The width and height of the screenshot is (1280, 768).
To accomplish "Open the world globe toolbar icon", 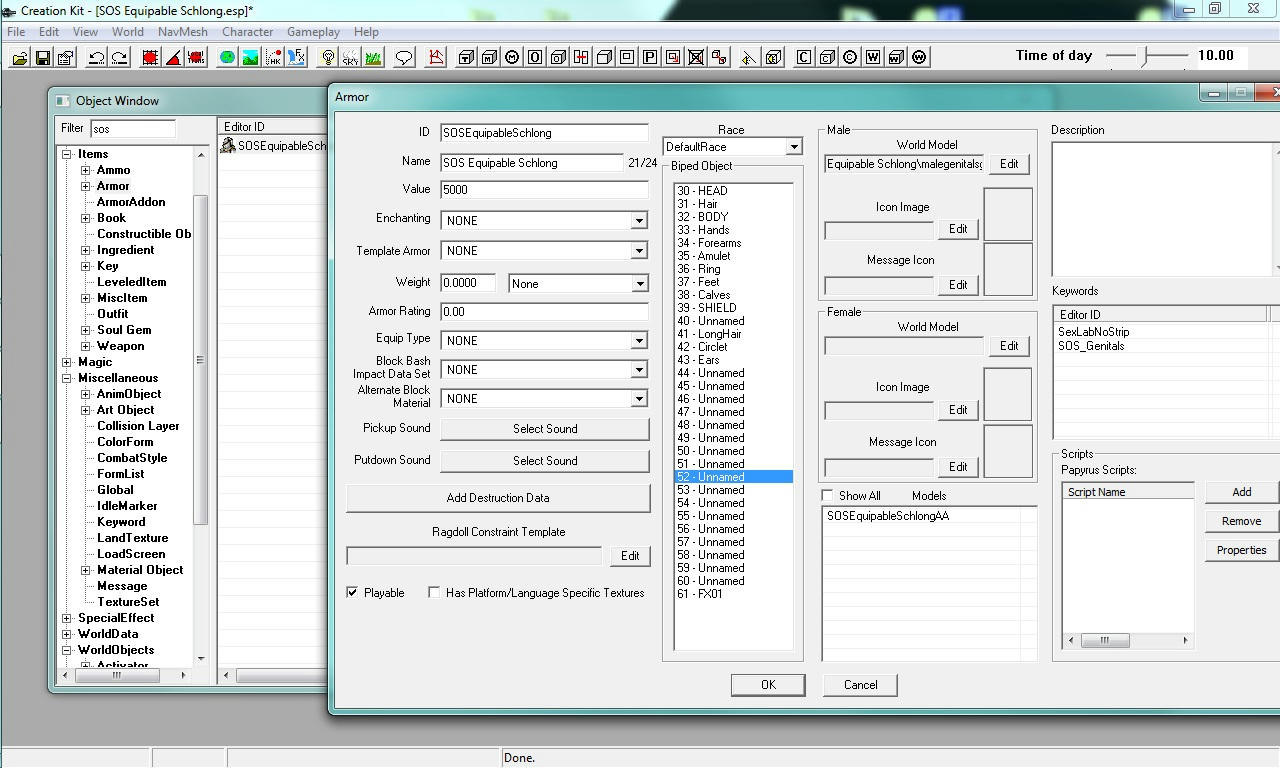I will coord(227,57).
